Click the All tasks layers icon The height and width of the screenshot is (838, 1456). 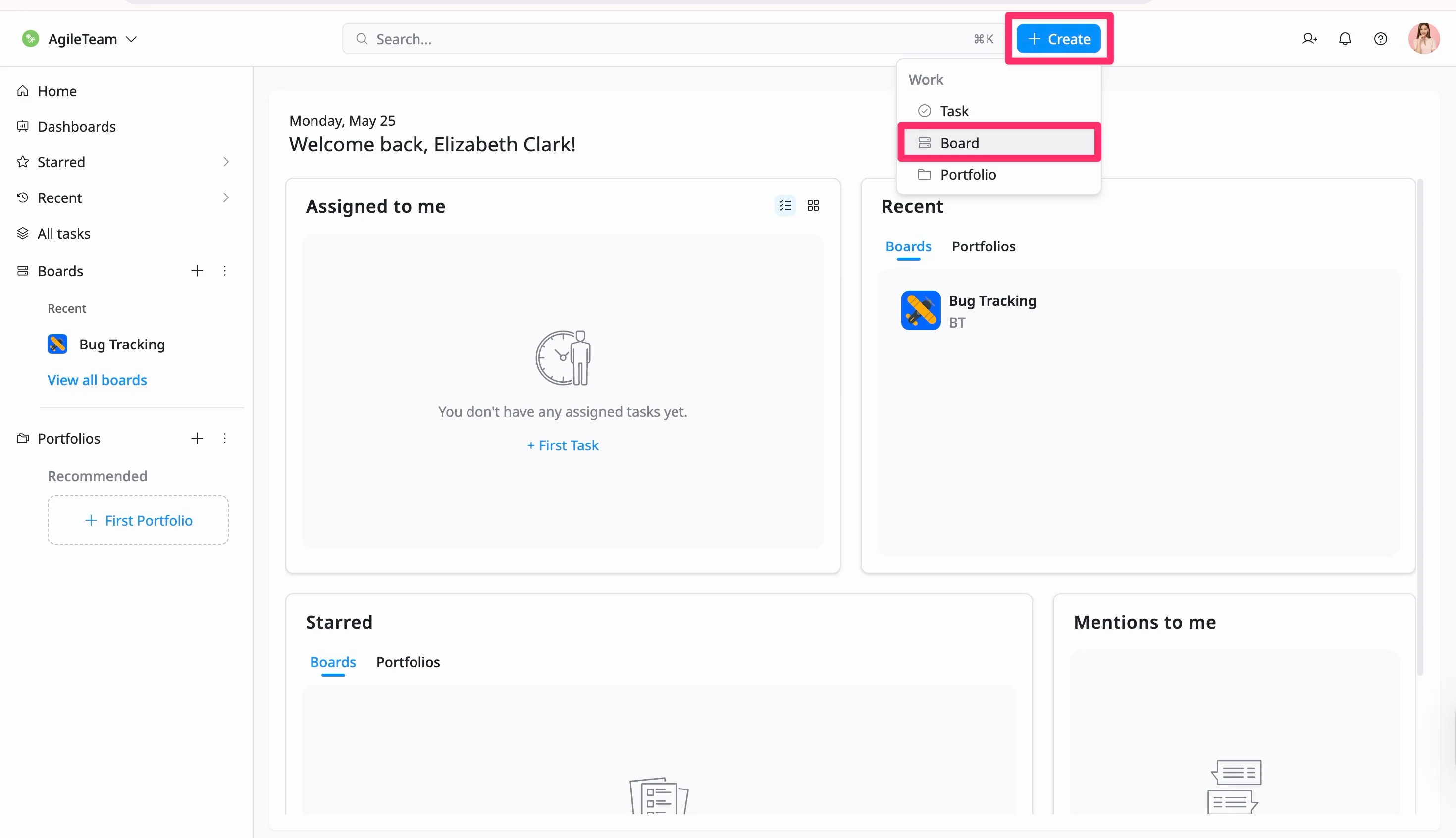pos(22,234)
